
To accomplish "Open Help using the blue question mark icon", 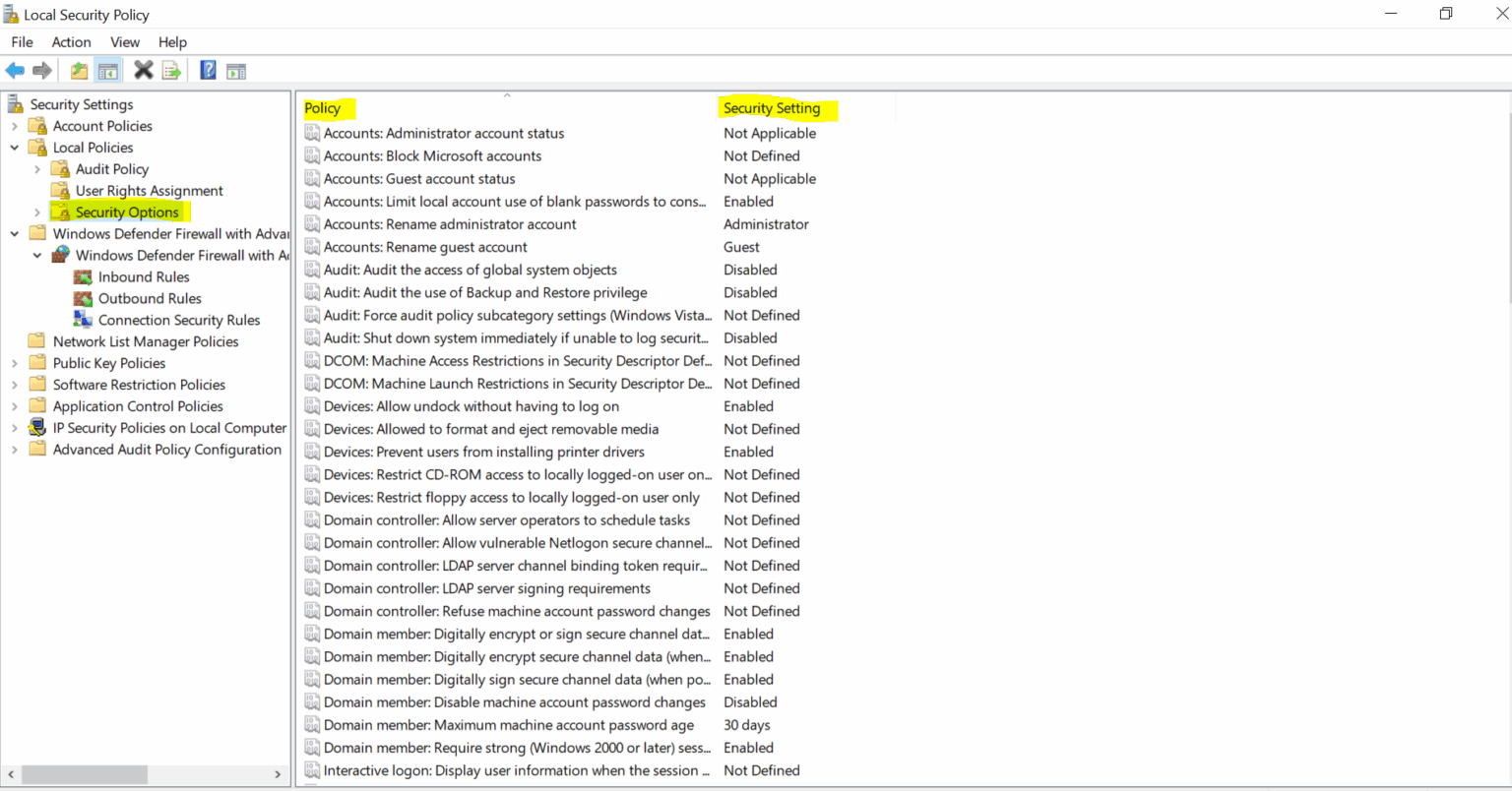I will pyautogui.click(x=208, y=69).
